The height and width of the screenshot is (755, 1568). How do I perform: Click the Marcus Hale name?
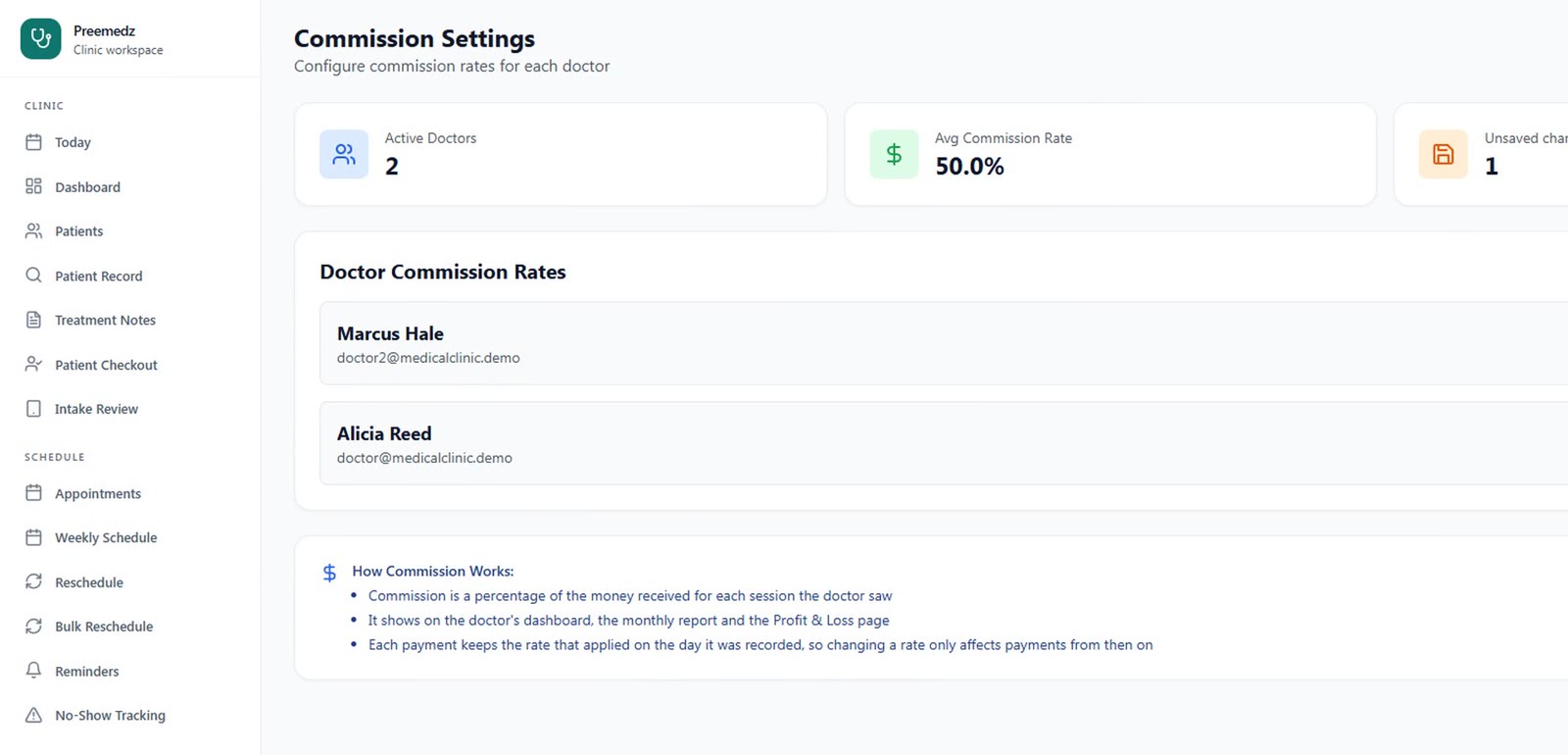tap(390, 333)
